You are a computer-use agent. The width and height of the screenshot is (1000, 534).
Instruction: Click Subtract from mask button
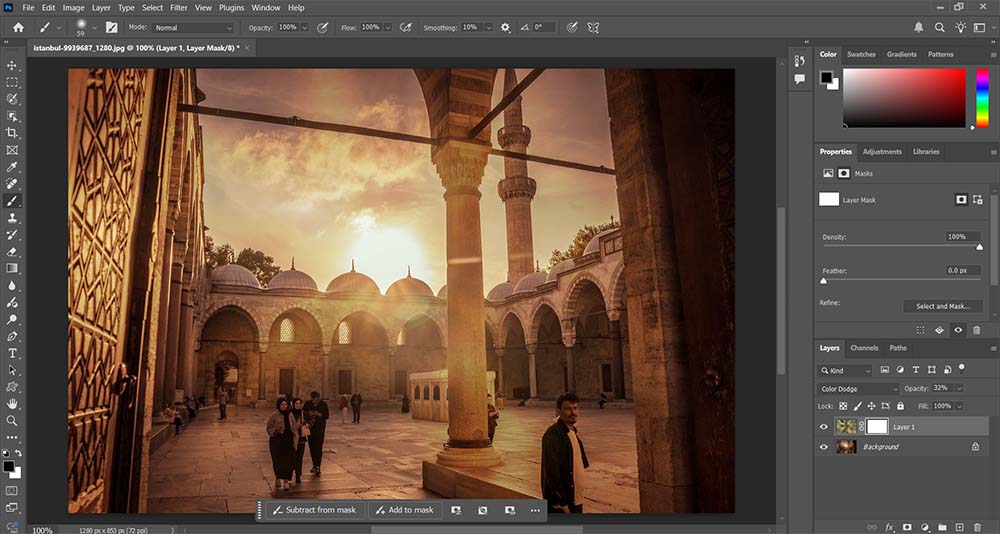(x=313, y=510)
